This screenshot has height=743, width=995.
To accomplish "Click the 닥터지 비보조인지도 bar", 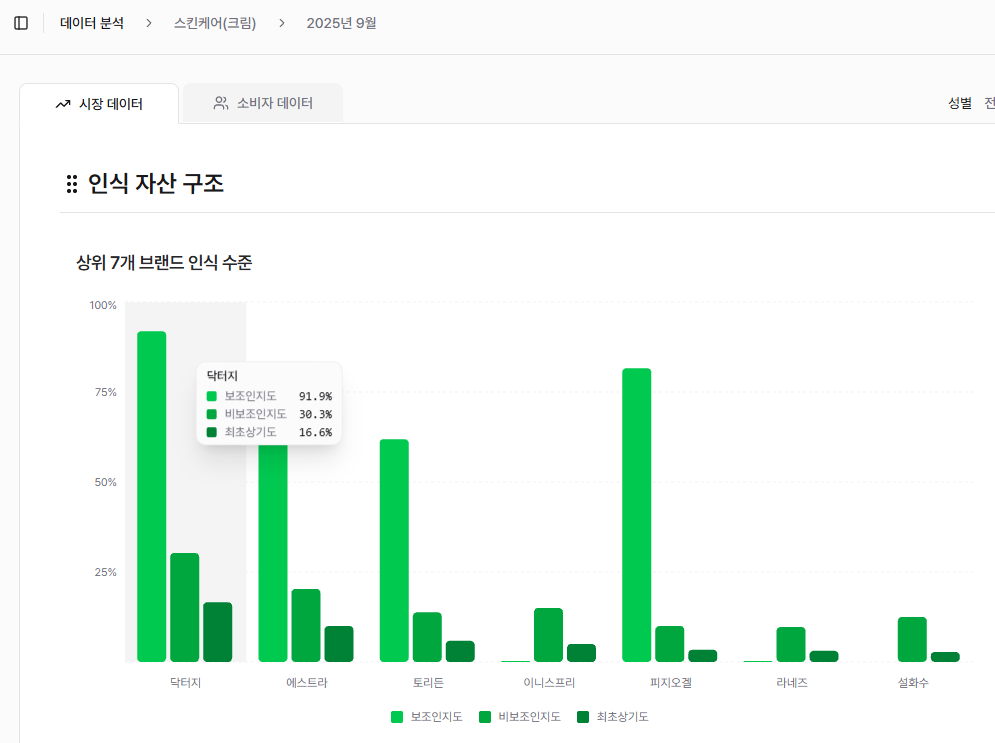I will pyautogui.click(x=185, y=607).
